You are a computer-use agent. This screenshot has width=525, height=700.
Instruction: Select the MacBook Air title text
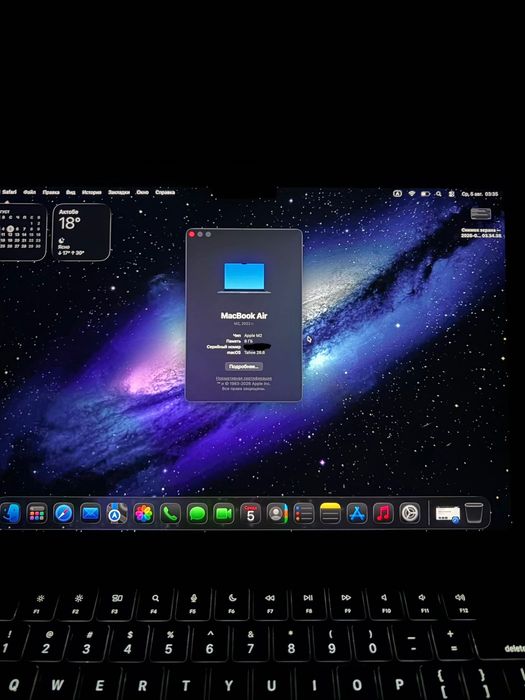pyautogui.click(x=244, y=316)
